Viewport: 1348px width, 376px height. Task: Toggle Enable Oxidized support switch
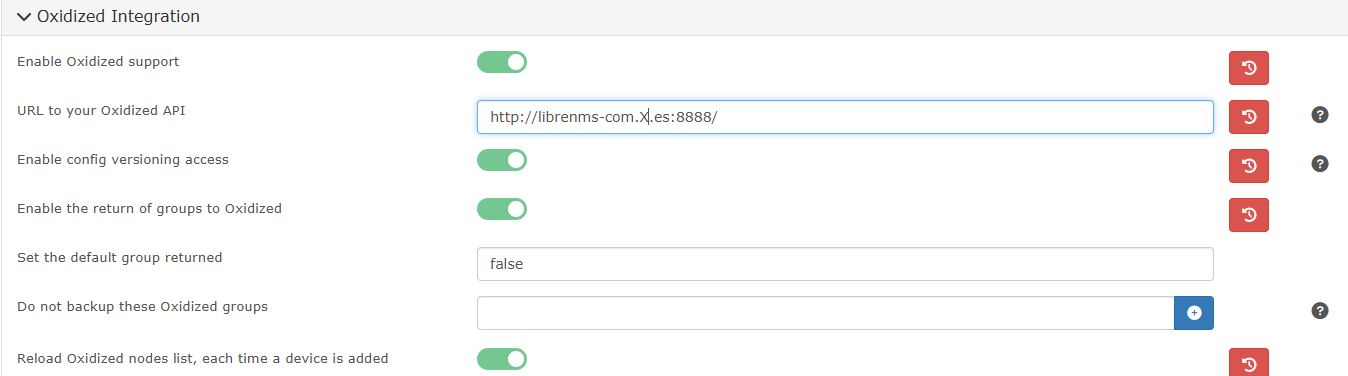(502, 62)
